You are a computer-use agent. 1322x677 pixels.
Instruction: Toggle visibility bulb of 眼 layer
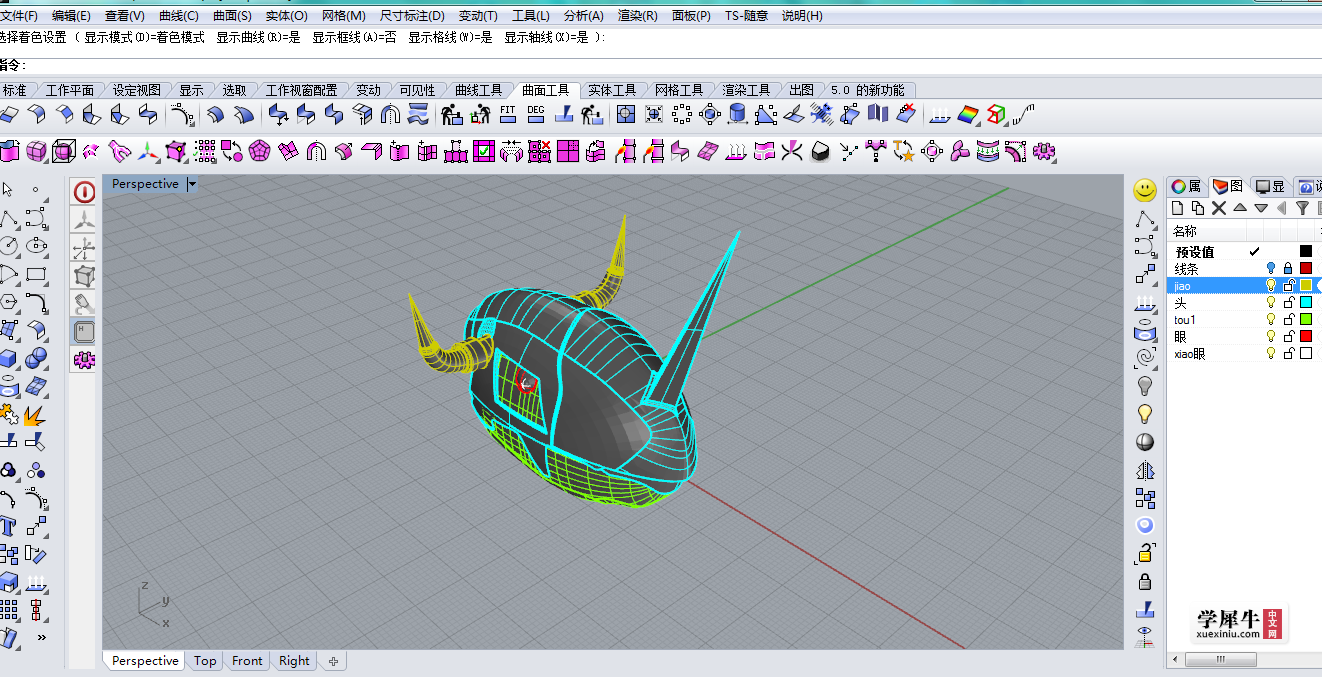coord(1271,337)
